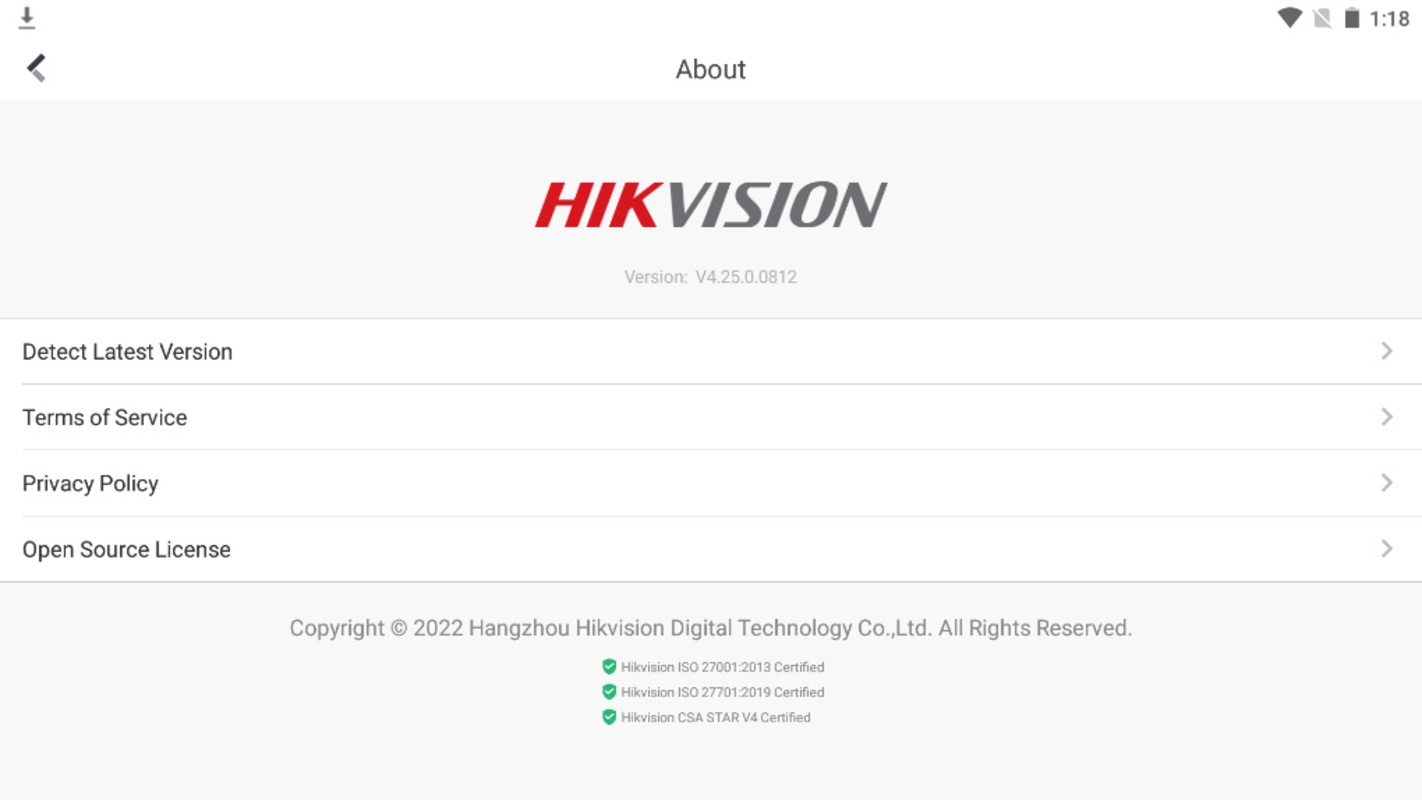Tap the green shield beside ISO 27001:2013
The image size is (1422, 800).
[609, 666]
